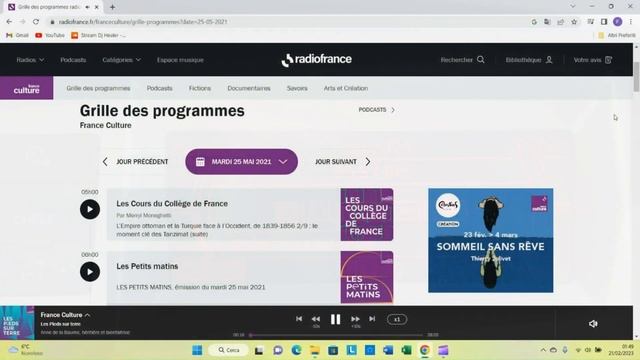Screen dimensions: 640x360
Task: Follow the PODCASTS link with arrow
Action: click(x=377, y=110)
